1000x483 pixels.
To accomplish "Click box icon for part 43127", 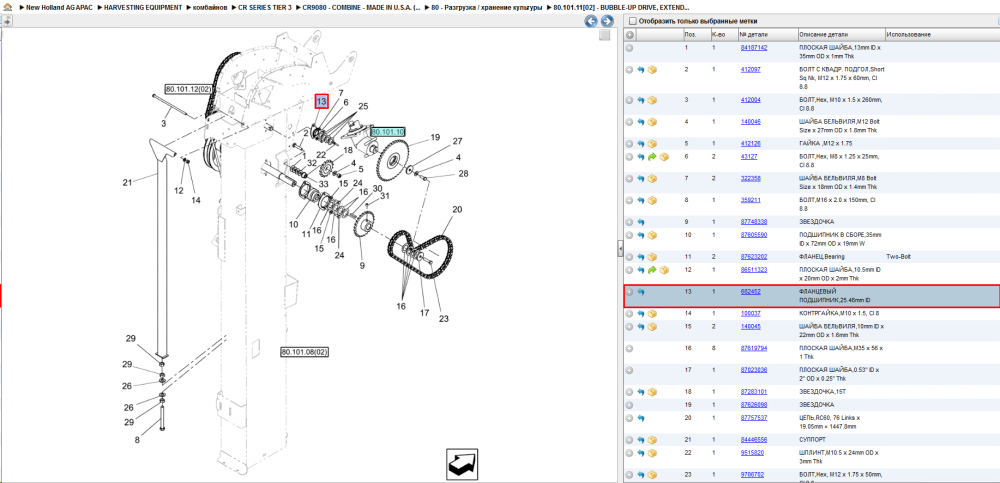I will pyautogui.click(x=664, y=157).
